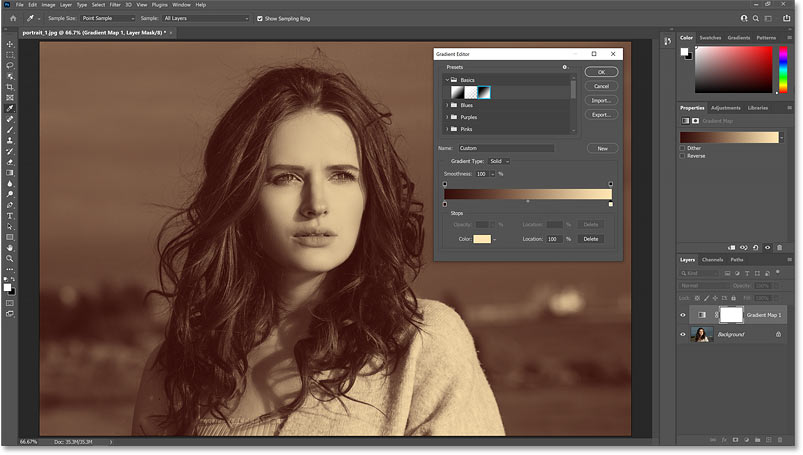
Task: Select the Rectangular Marquee tool
Action: [10, 55]
